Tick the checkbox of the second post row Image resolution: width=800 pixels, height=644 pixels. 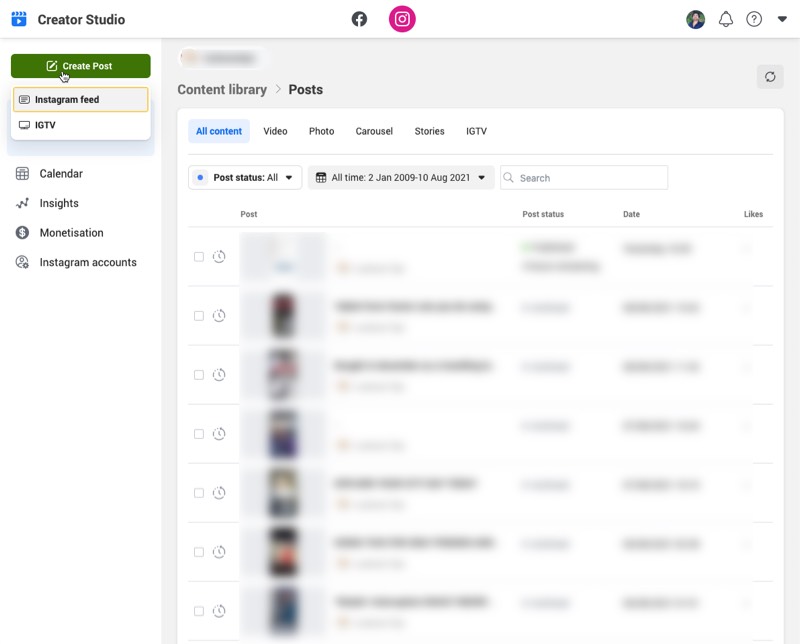(x=199, y=316)
